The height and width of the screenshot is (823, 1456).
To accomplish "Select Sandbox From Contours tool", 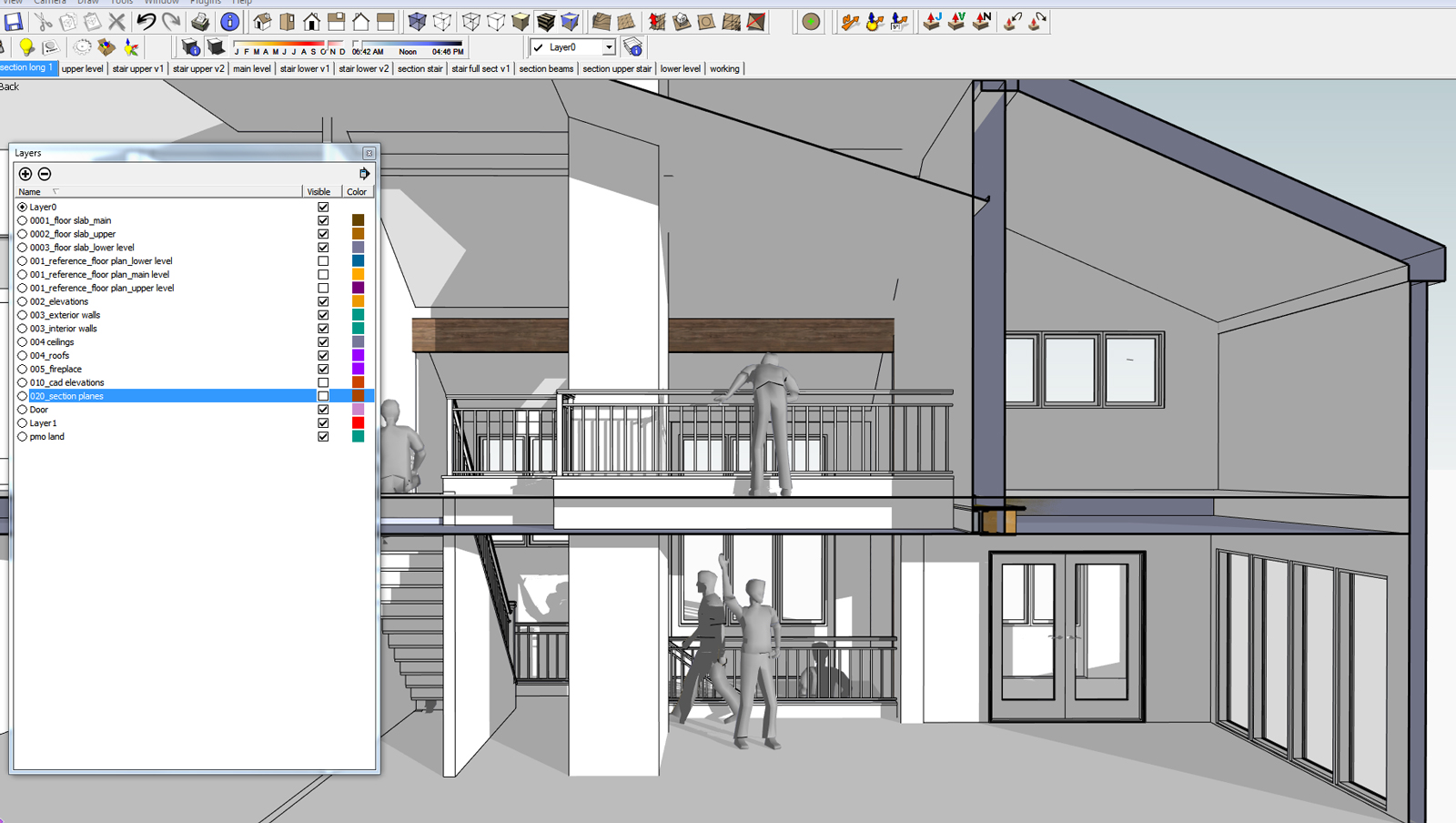I will [602, 21].
